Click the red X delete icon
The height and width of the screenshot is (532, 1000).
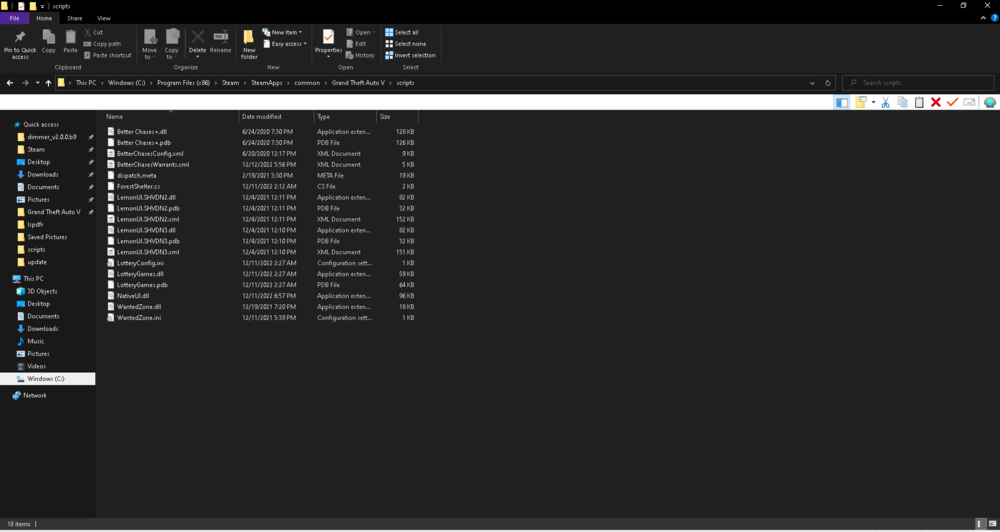(x=936, y=102)
